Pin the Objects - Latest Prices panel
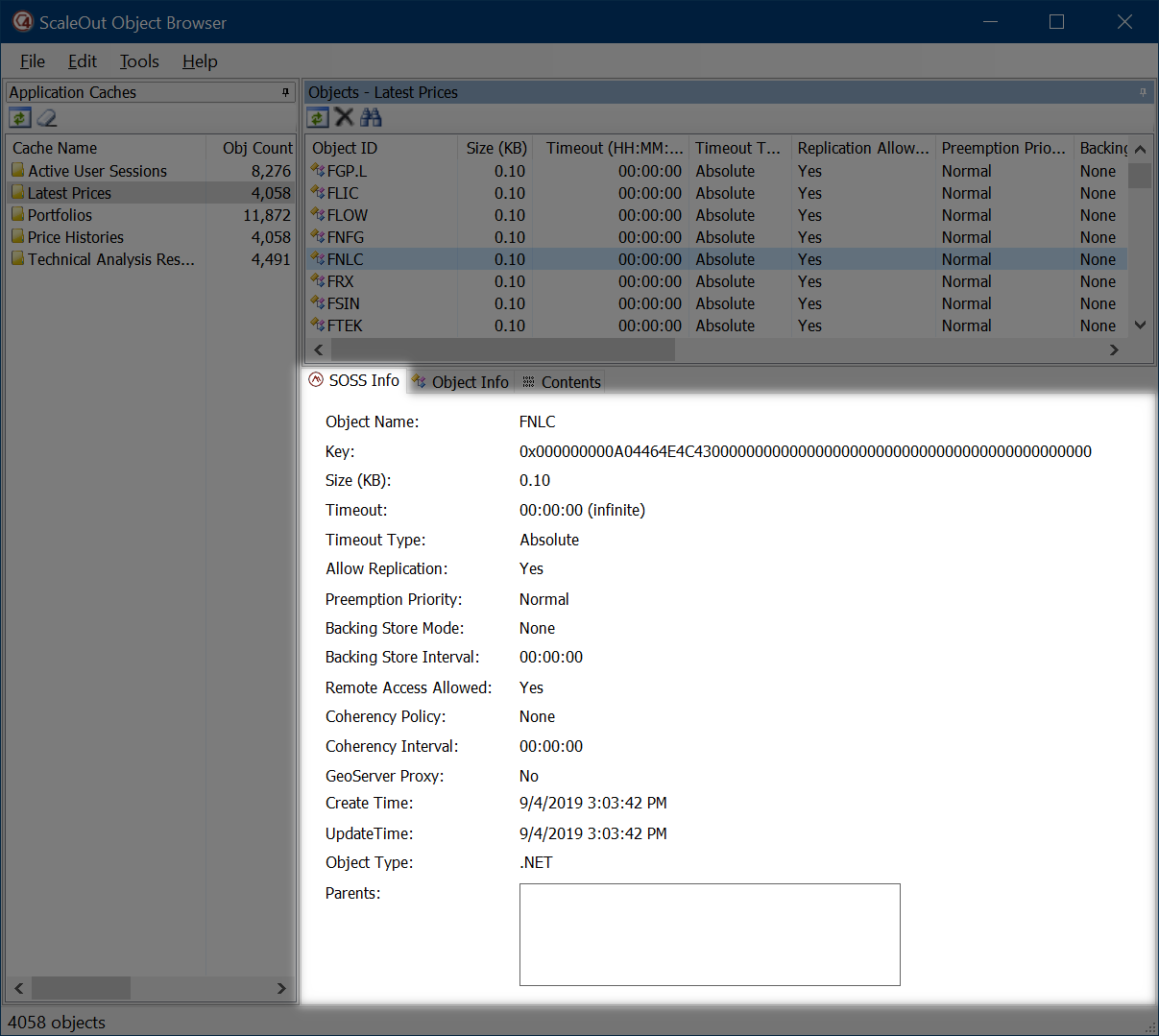 [1143, 92]
